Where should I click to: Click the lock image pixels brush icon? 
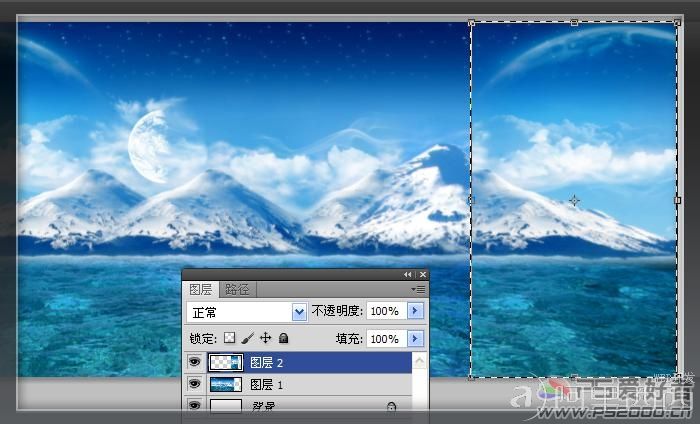[248, 339]
